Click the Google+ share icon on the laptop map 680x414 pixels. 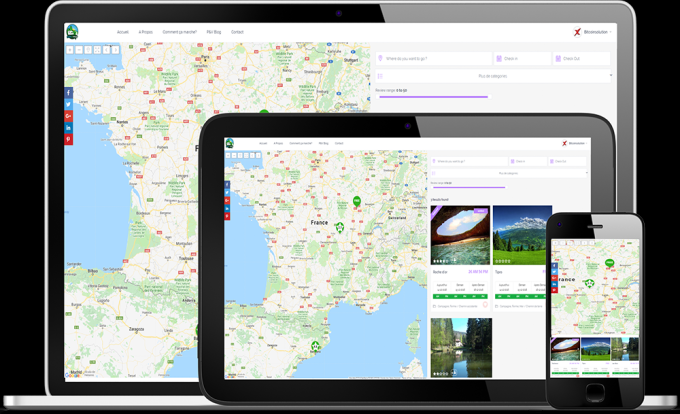(69, 117)
